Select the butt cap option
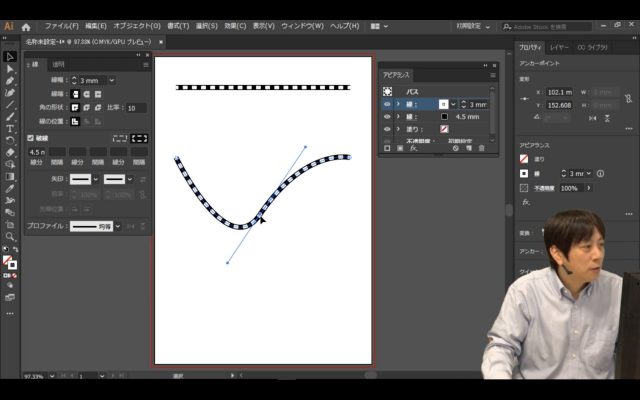 click(75, 94)
